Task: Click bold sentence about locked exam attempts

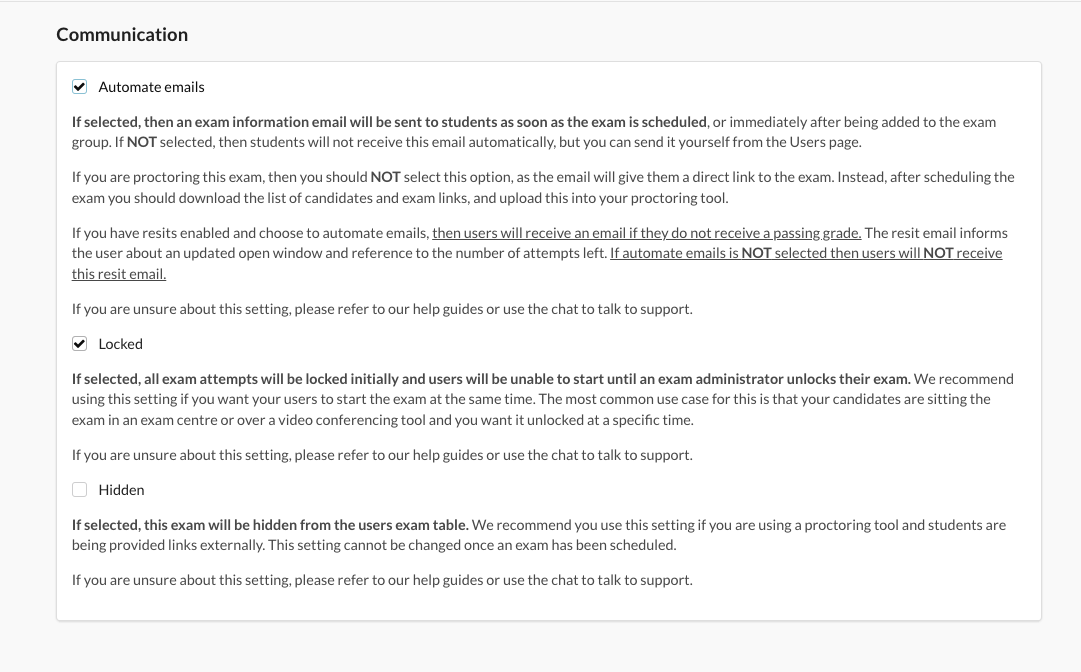Action: [x=490, y=379]
